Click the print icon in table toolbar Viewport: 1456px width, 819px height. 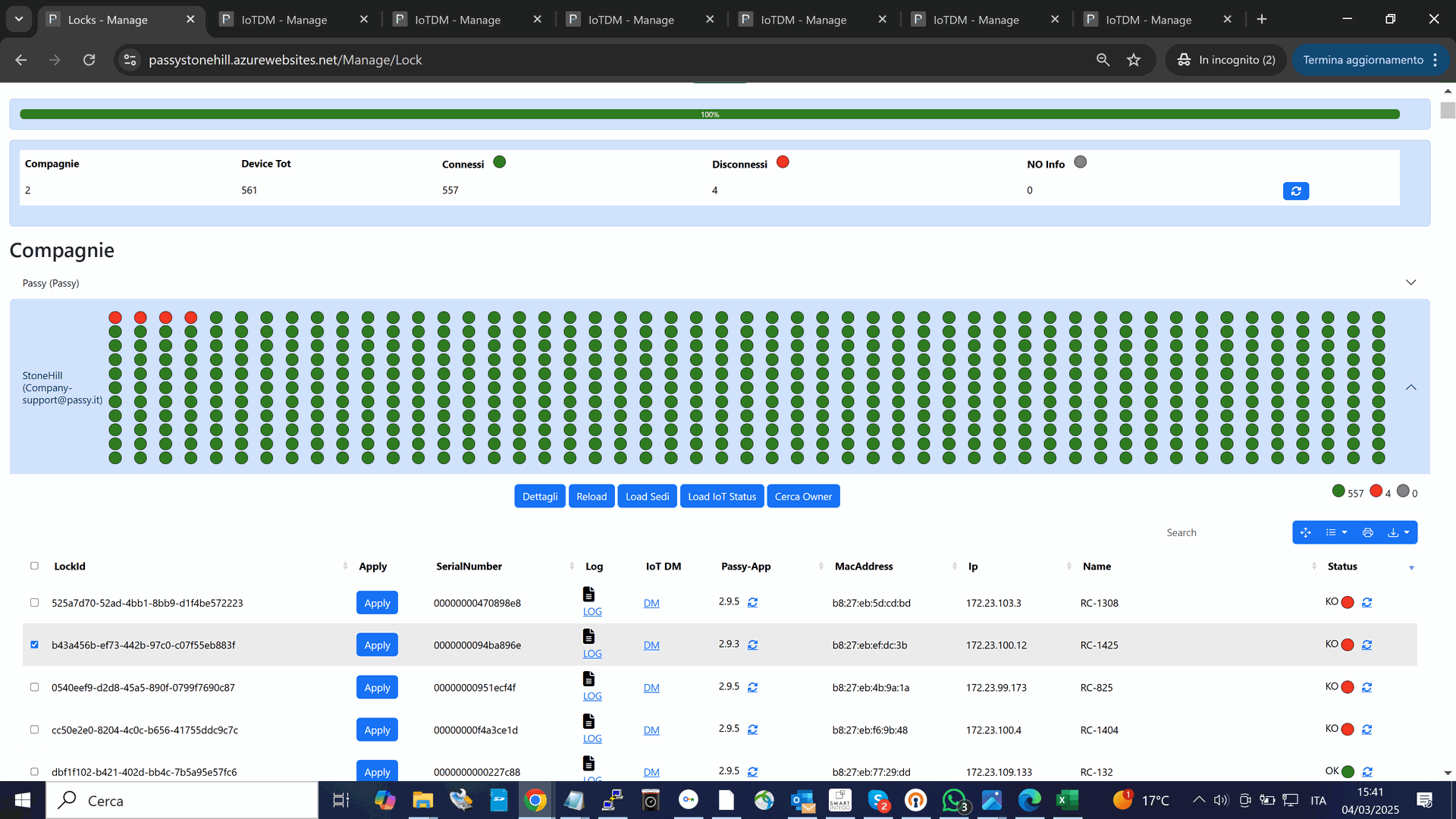(x=1367, y=532)
